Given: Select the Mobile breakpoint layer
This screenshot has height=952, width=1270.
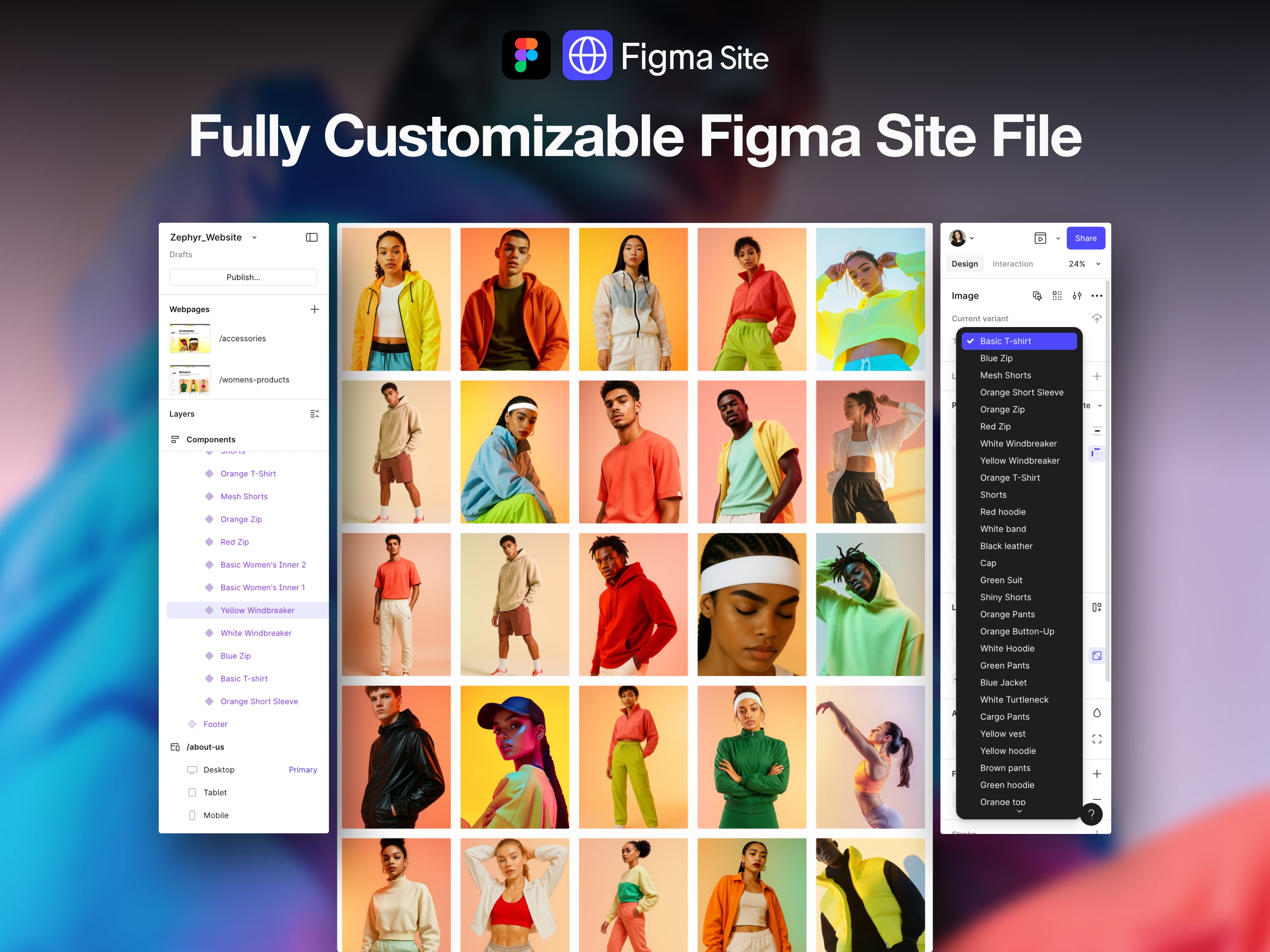Looking at the screenshot, I should click(x=216, y=815).
